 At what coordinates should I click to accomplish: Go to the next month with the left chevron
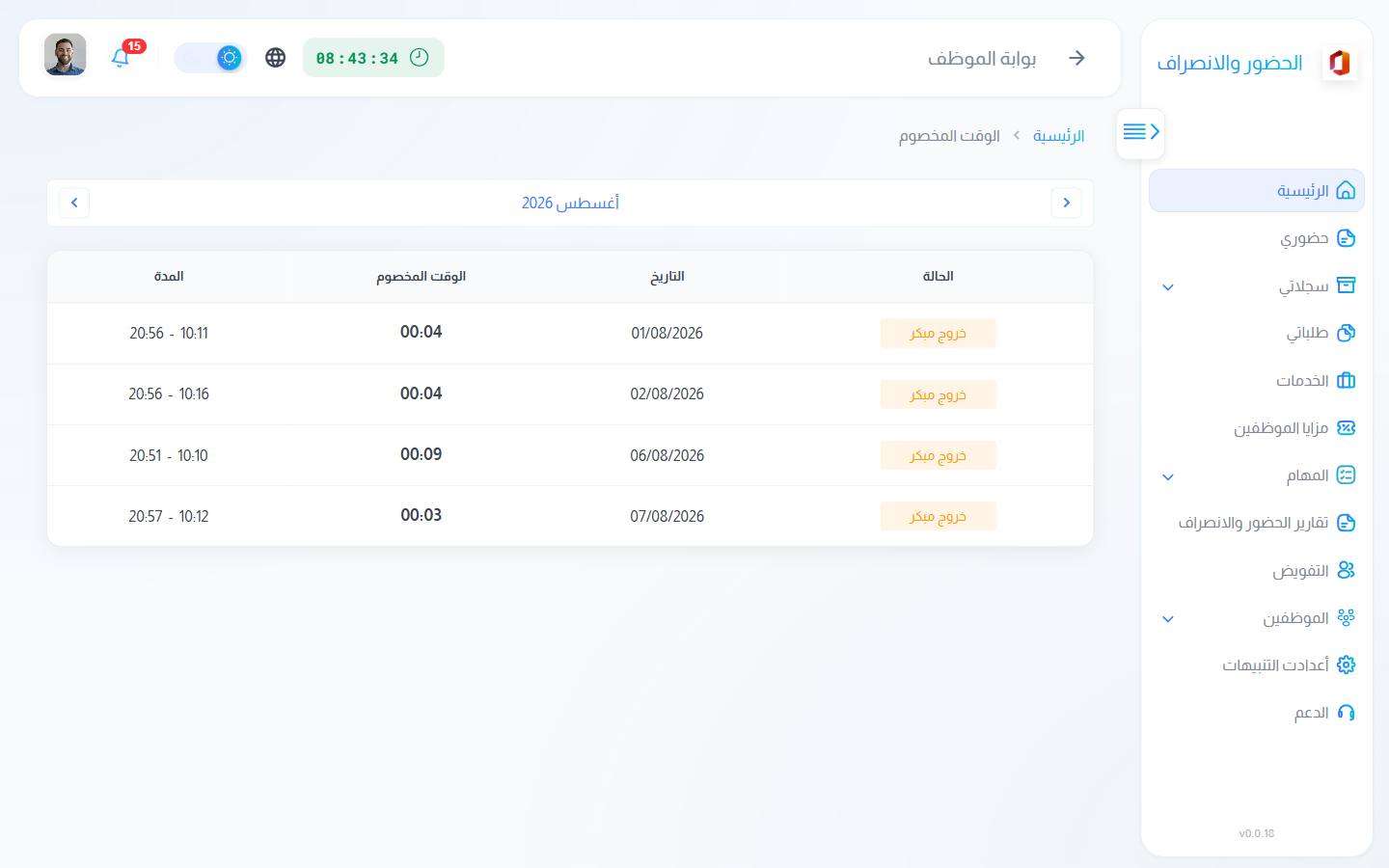coord(74,203)
